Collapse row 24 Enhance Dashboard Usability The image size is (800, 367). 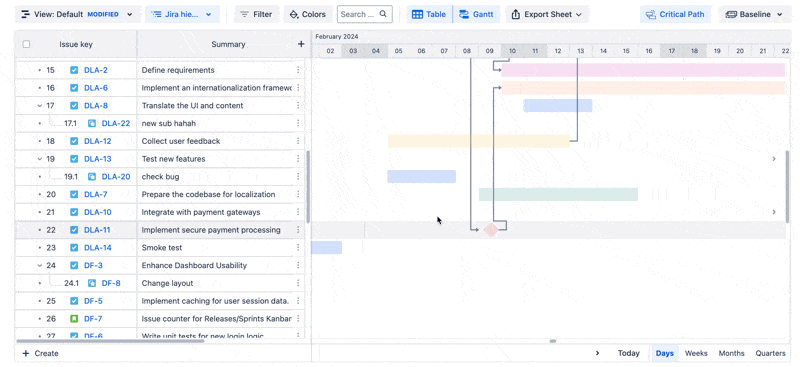40,265
